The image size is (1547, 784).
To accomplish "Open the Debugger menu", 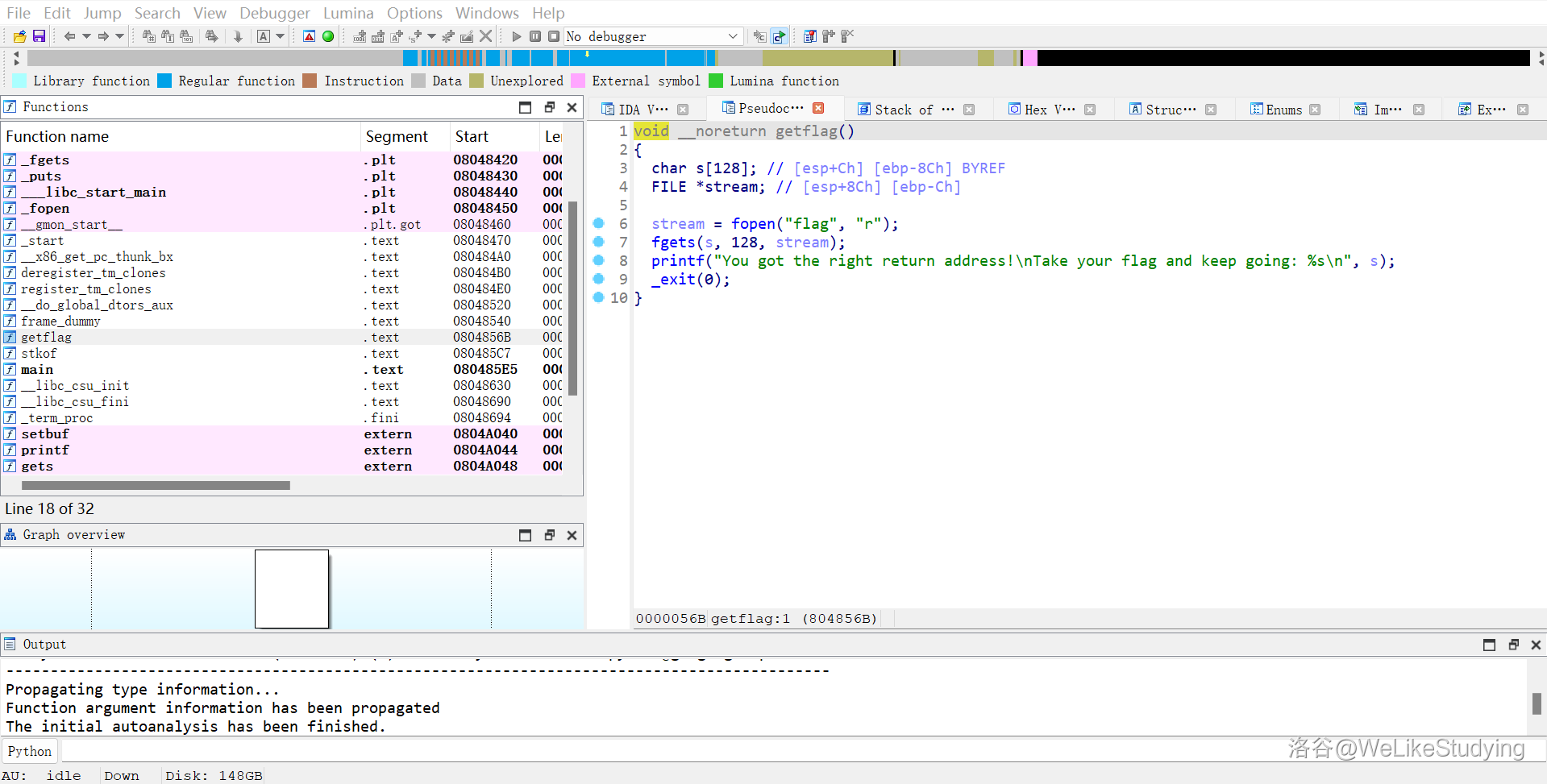I will point(274,13).
